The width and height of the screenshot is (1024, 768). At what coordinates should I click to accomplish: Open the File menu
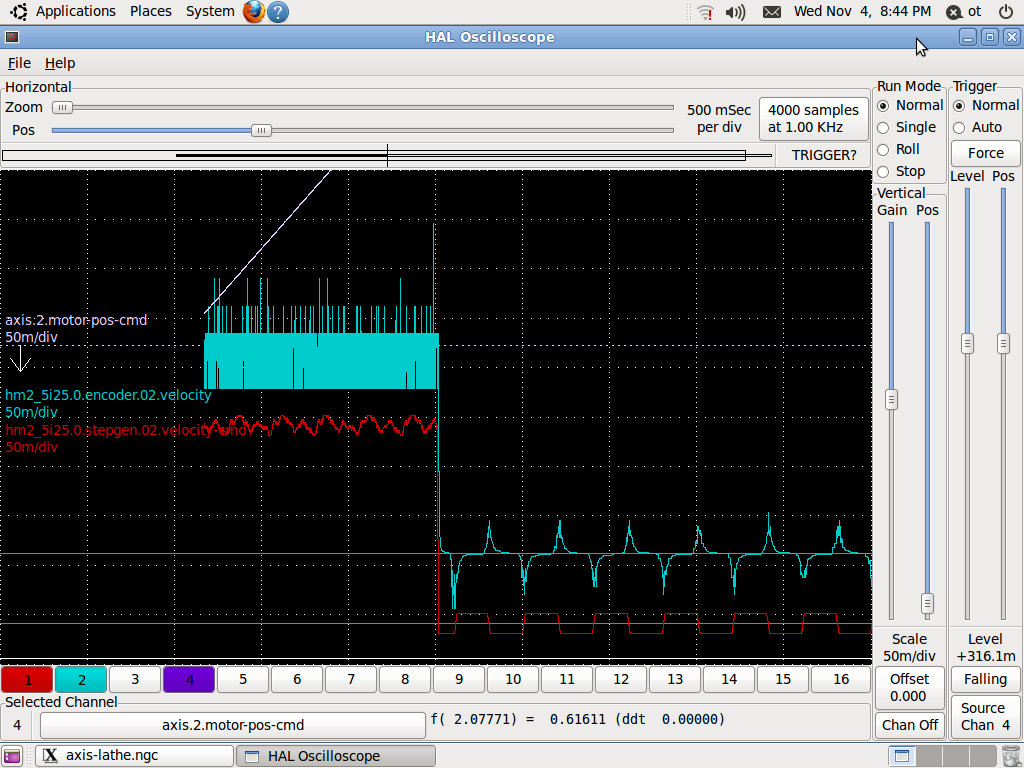tap(19, 63)
